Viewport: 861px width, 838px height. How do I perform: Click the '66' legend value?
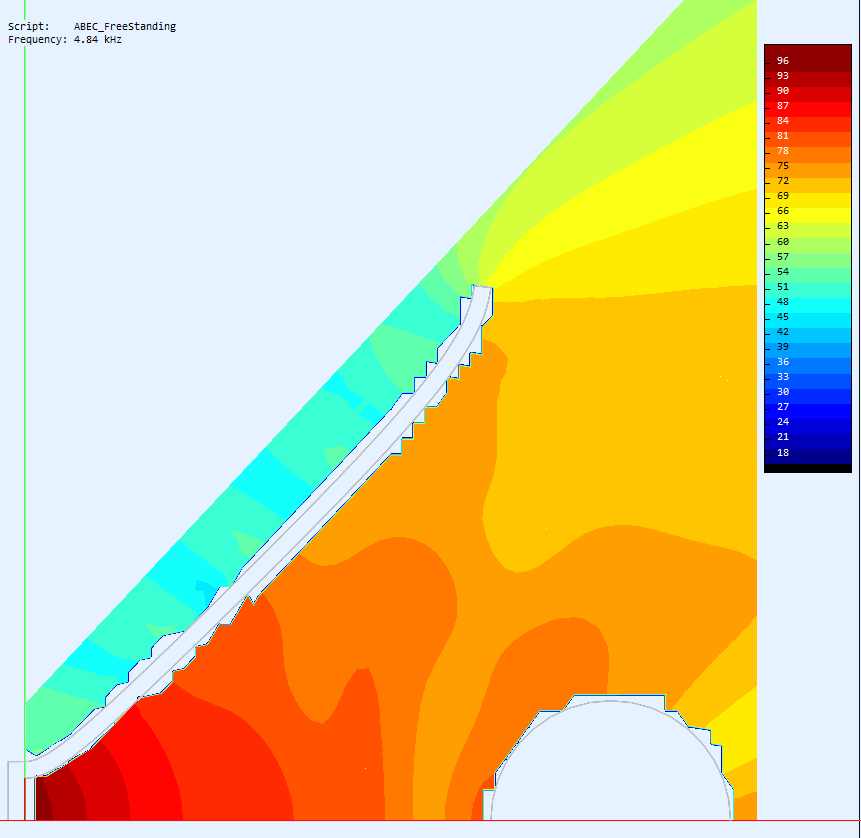[783, 211]
